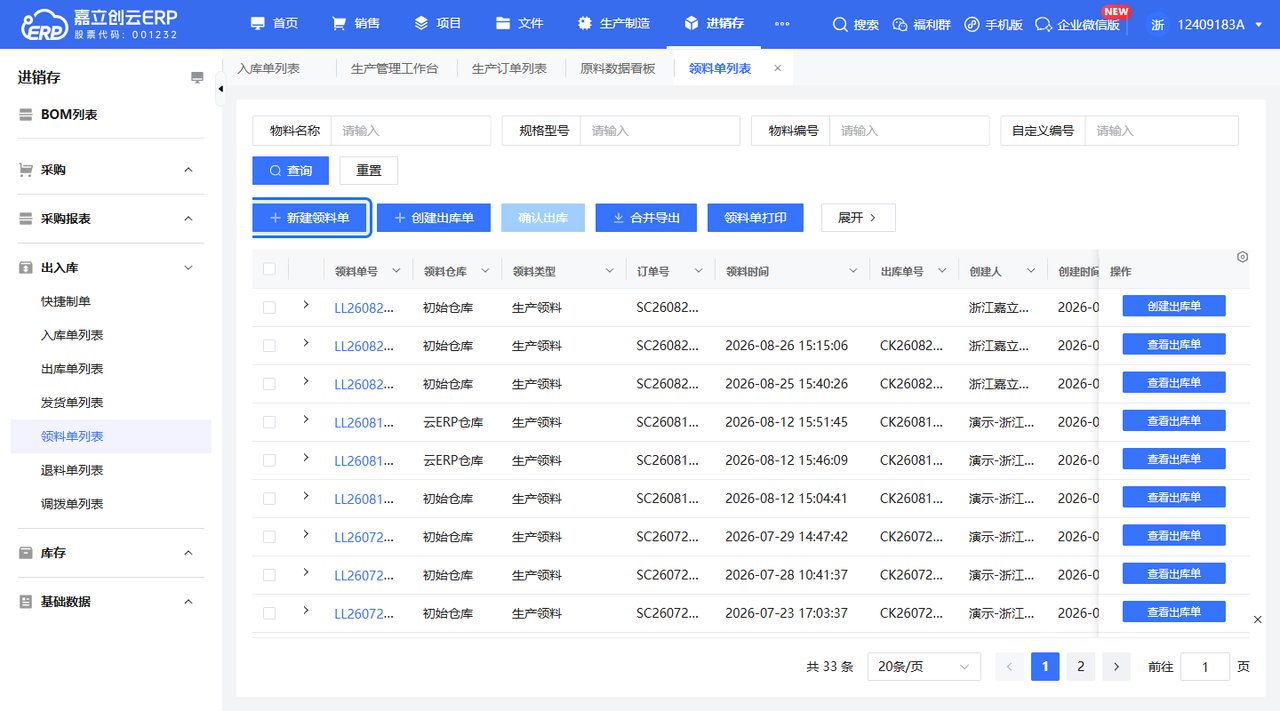Check row dated 2026-07-29 14:47:42
Image resolution: width=1280 pixels, height=711 pixels.
[269, 537]
